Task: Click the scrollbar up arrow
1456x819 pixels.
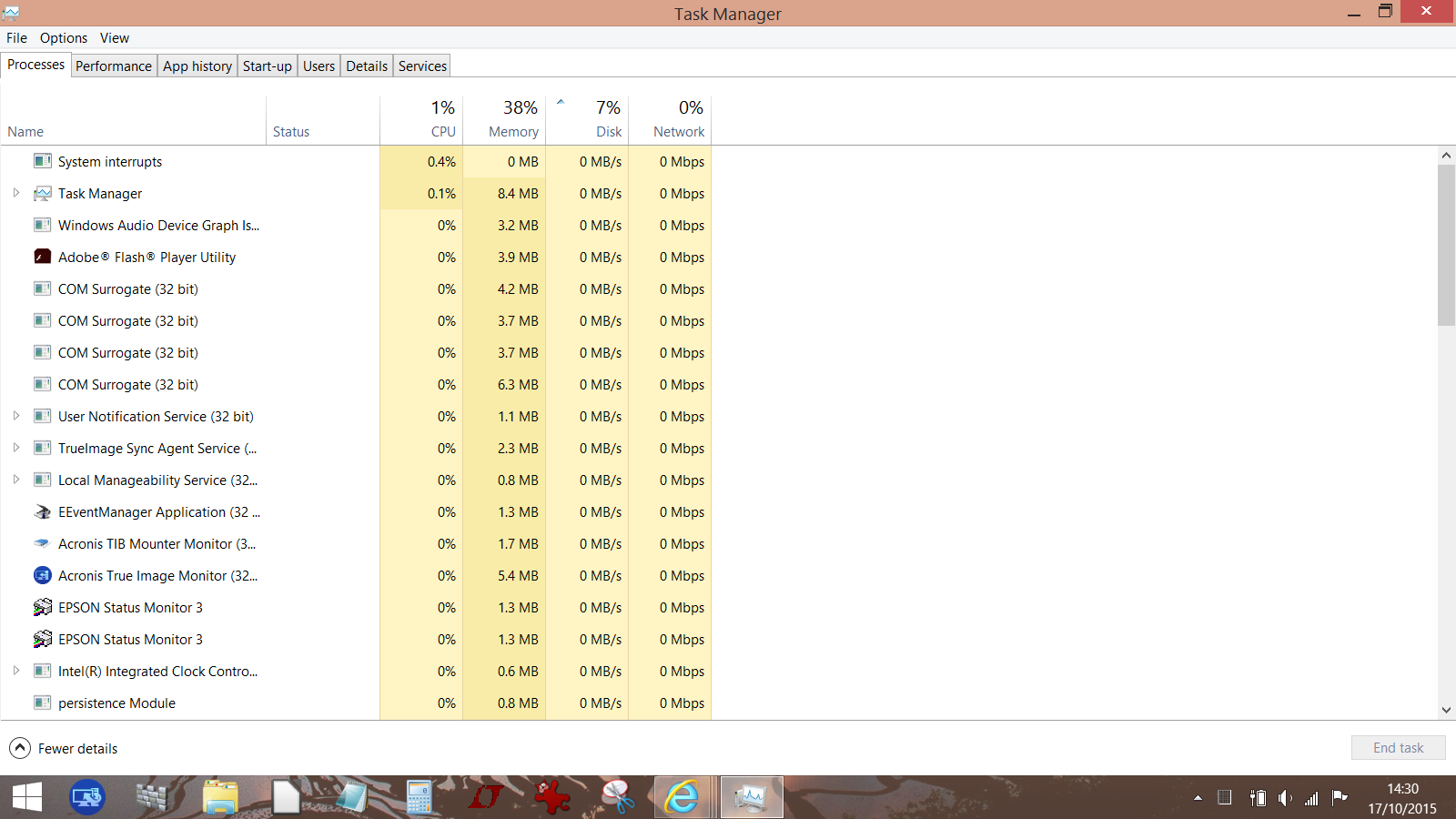Action: click(1446, 156)
